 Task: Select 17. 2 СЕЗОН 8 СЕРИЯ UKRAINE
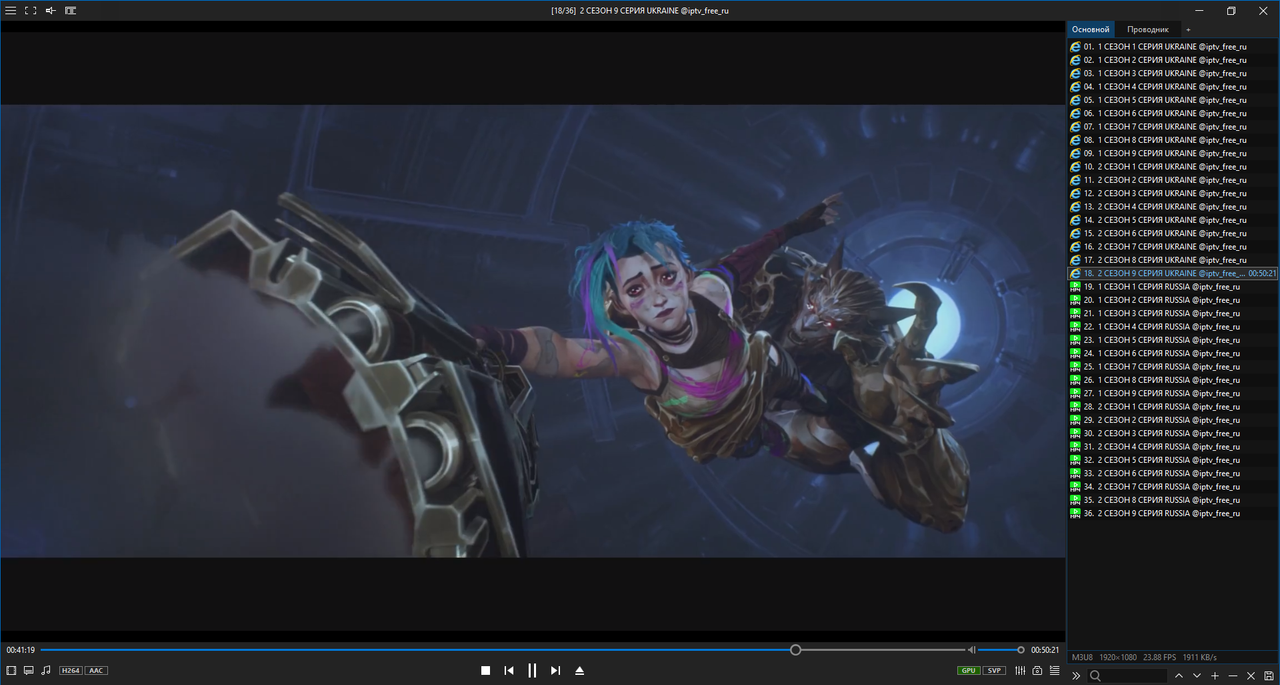tap(1173, 260)
